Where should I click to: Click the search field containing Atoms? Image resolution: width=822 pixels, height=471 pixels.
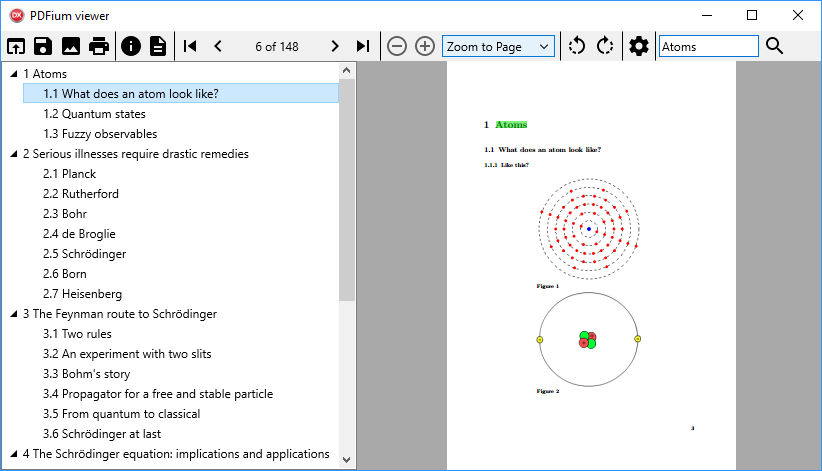(x=708, y=47)
